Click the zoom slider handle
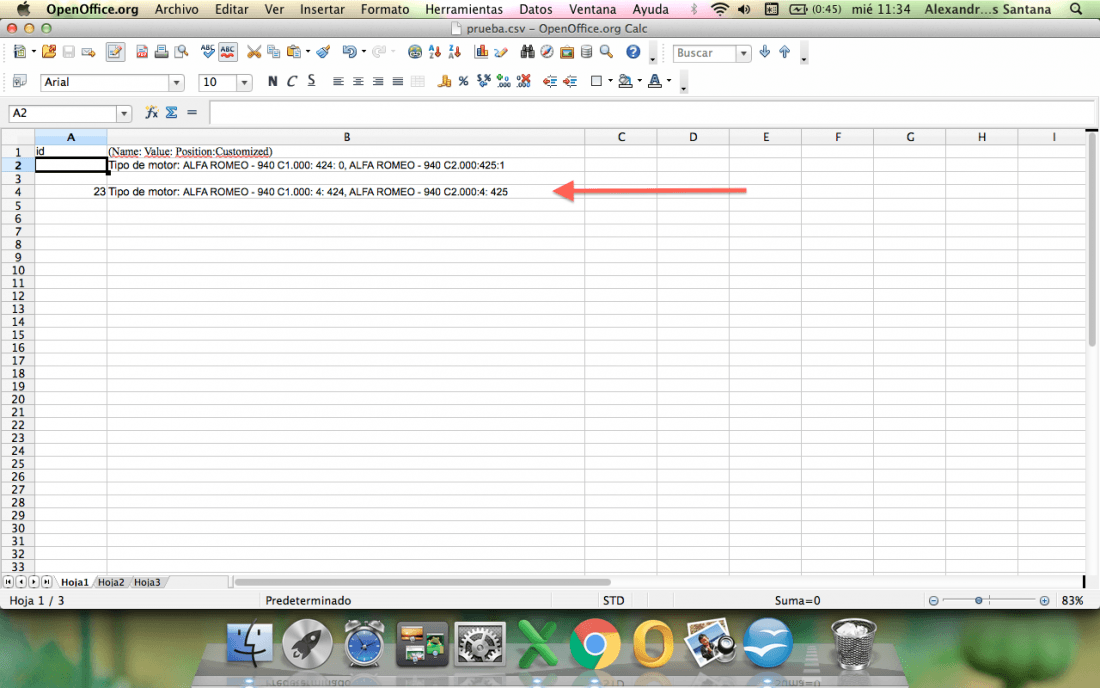This screenshot has width=1100, height=688. [979, 600]
